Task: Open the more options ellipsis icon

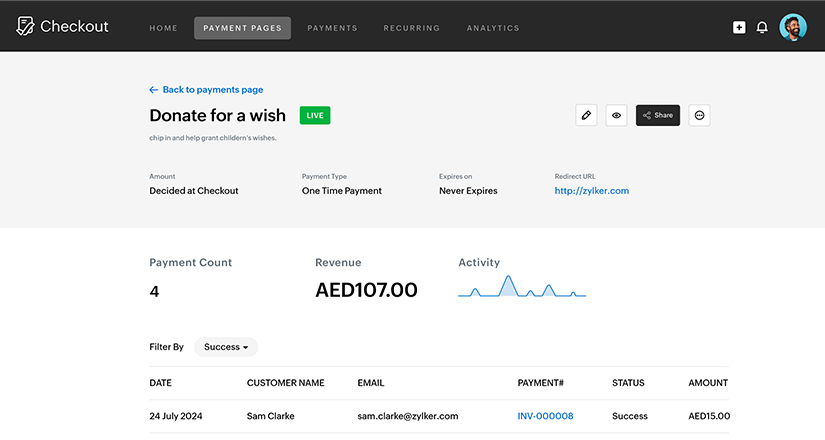Action: pos(699,115)
